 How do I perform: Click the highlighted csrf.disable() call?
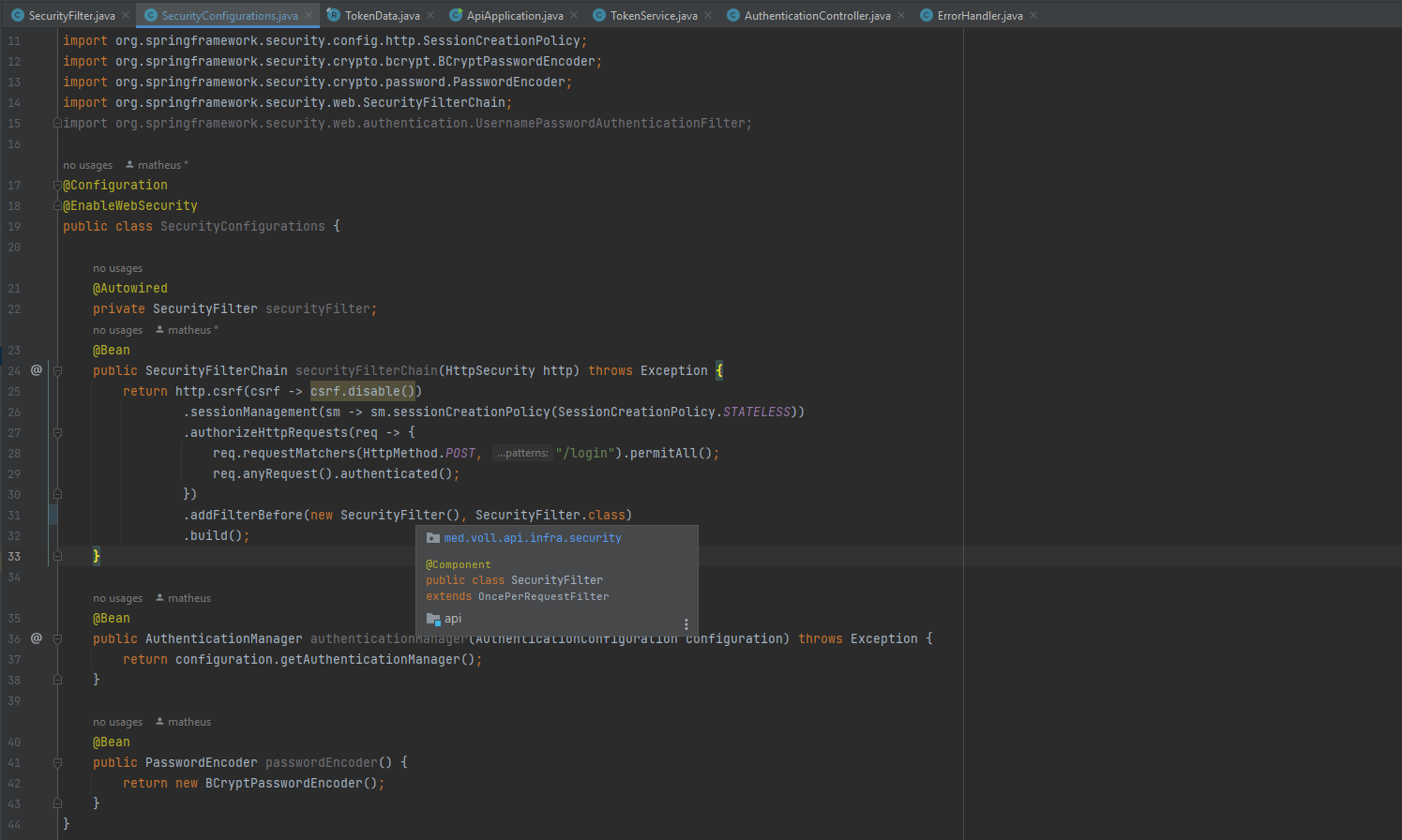point(363,391)
